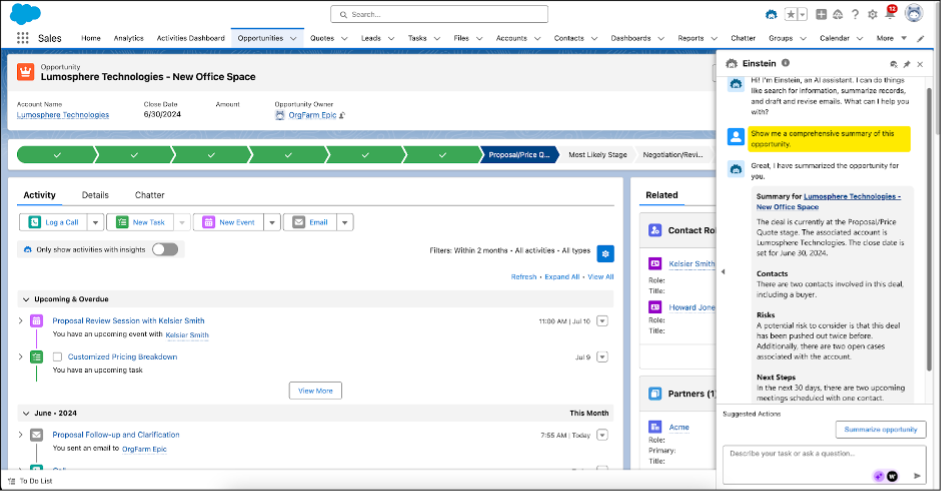Collapse June 2024 section
943x493 pixels.
pos(26,414)
